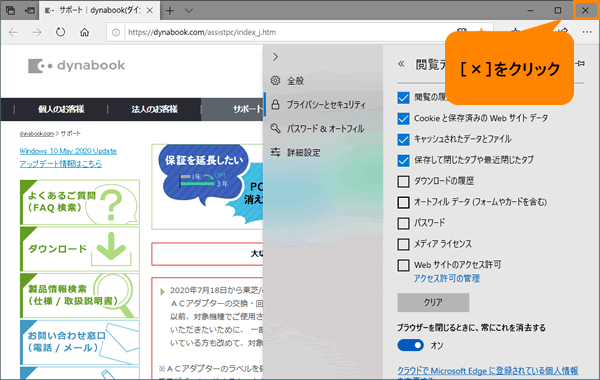Go to the home page icon
The height and width of the screenshot is (380, 600).
pyautogui.click(x=85, y=33)
